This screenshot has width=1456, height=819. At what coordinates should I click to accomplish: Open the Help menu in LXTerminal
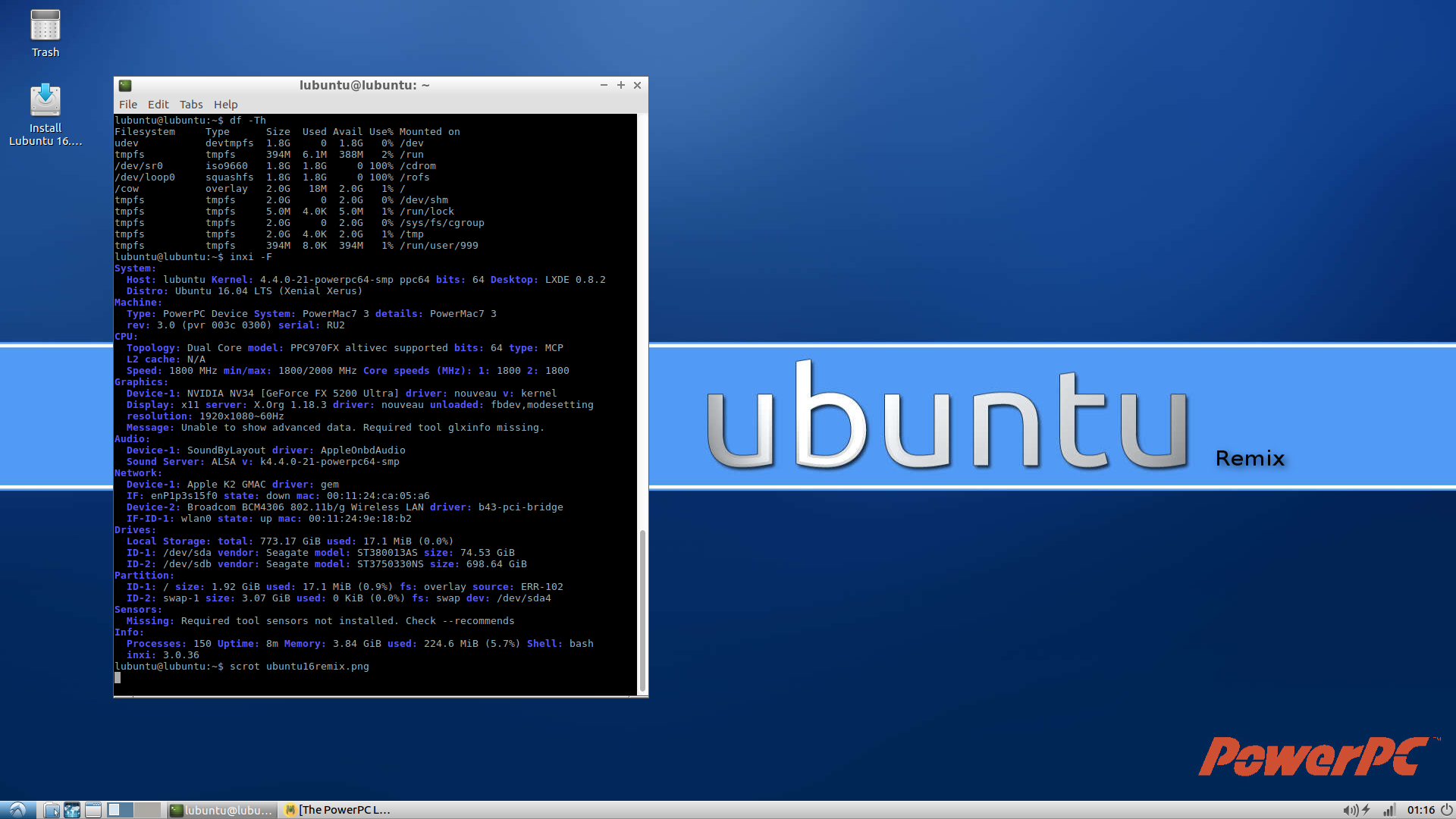(x=225, y=104)
